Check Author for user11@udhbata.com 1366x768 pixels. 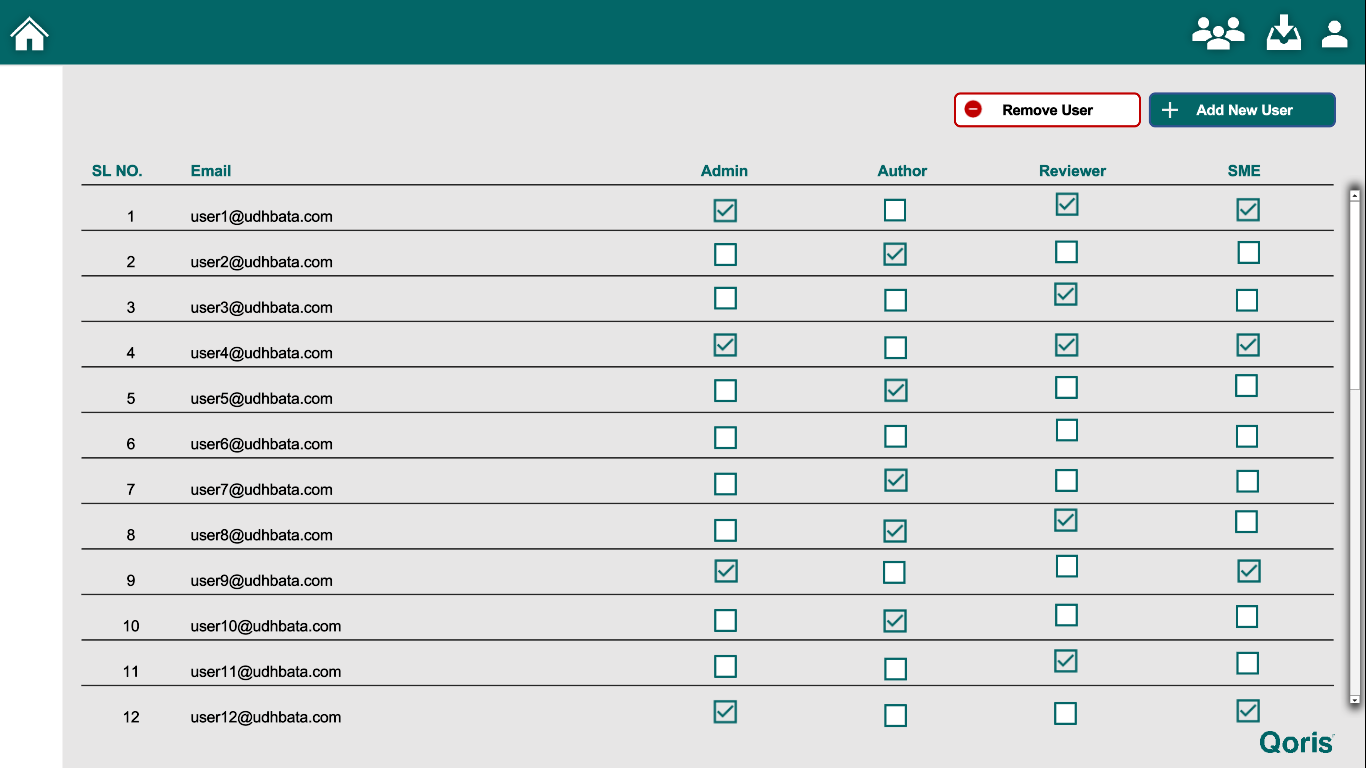896,668
